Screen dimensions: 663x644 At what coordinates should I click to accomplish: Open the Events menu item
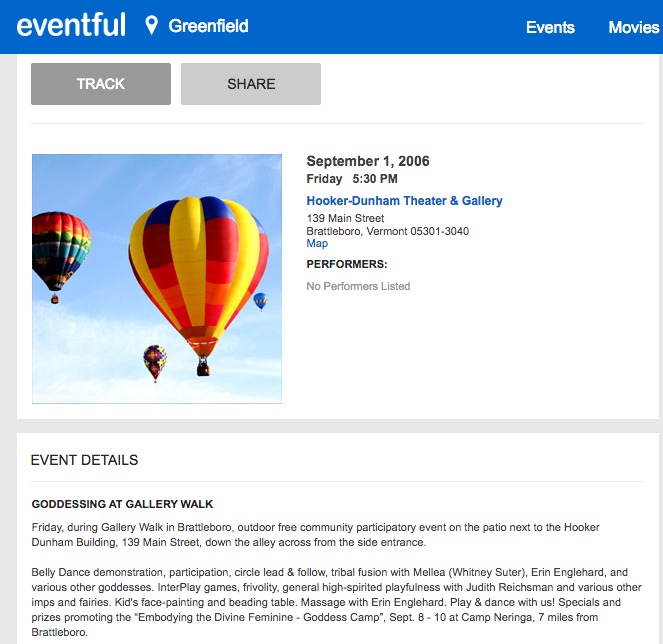point(550,27)
